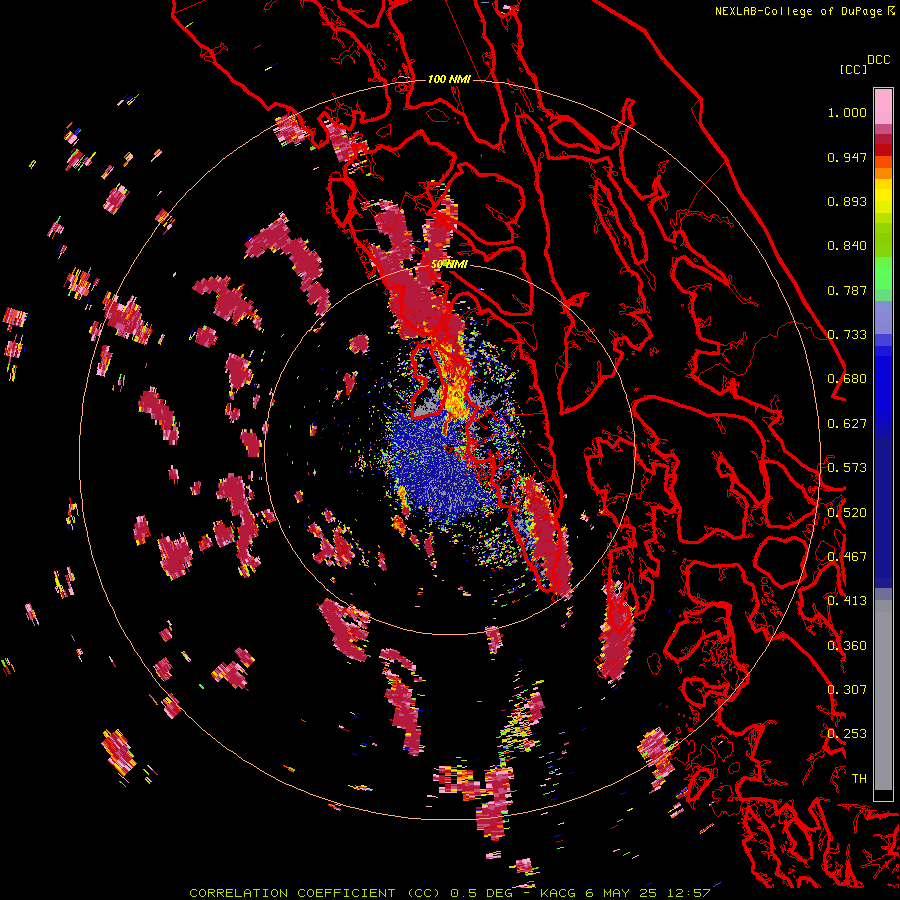Click the 0.893 scale value

coord(847,201)
